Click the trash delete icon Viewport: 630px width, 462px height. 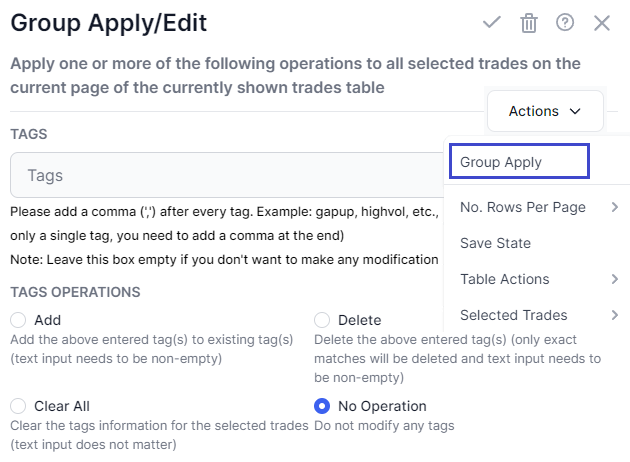click(x=529, y=23)
